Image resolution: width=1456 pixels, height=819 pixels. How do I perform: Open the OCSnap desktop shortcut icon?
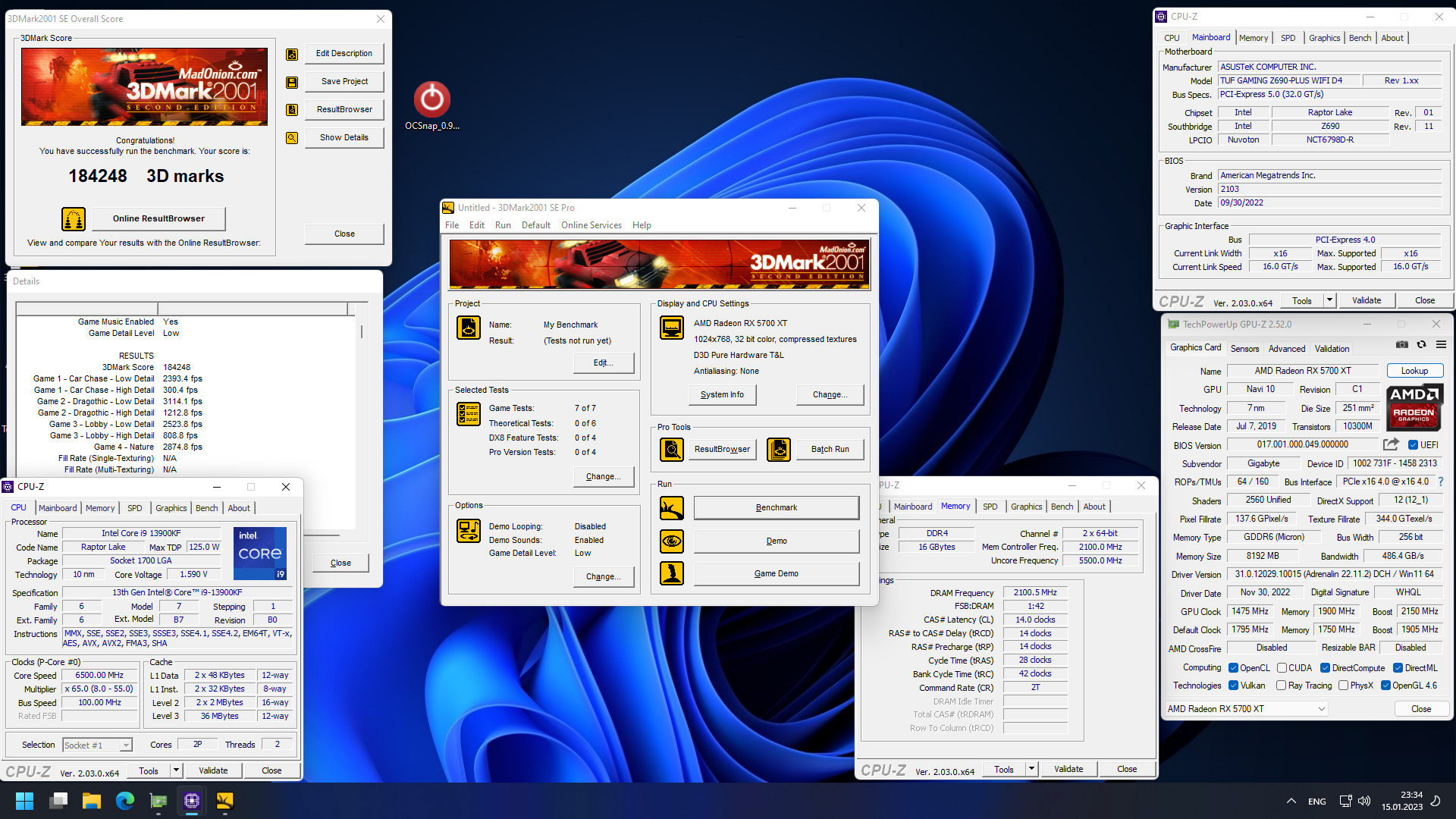[x=431, y=99]
